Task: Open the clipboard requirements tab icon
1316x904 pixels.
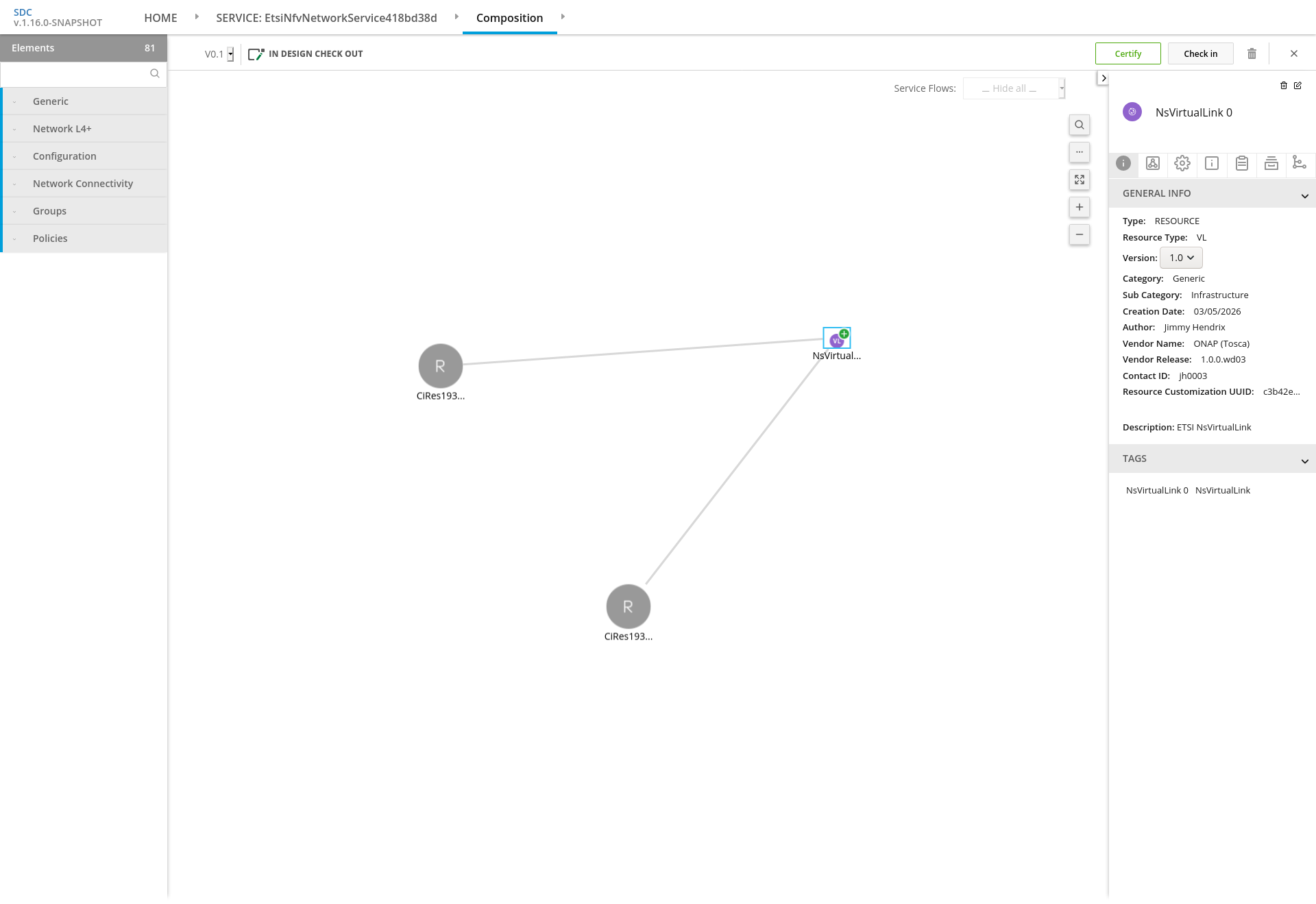Action: (x=1241, y=163)
